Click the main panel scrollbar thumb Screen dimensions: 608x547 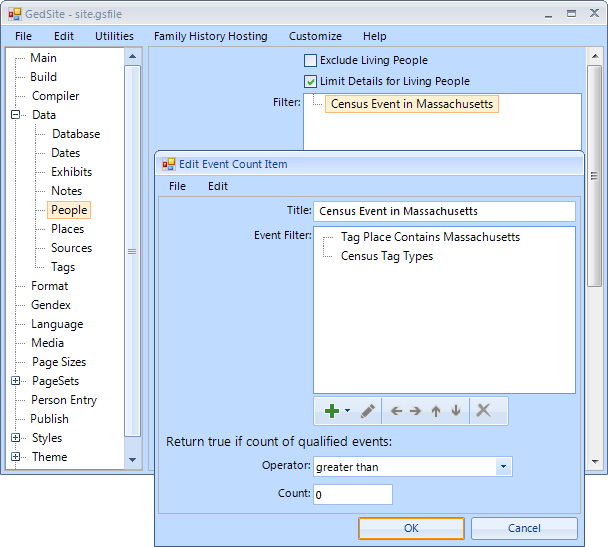594,176
